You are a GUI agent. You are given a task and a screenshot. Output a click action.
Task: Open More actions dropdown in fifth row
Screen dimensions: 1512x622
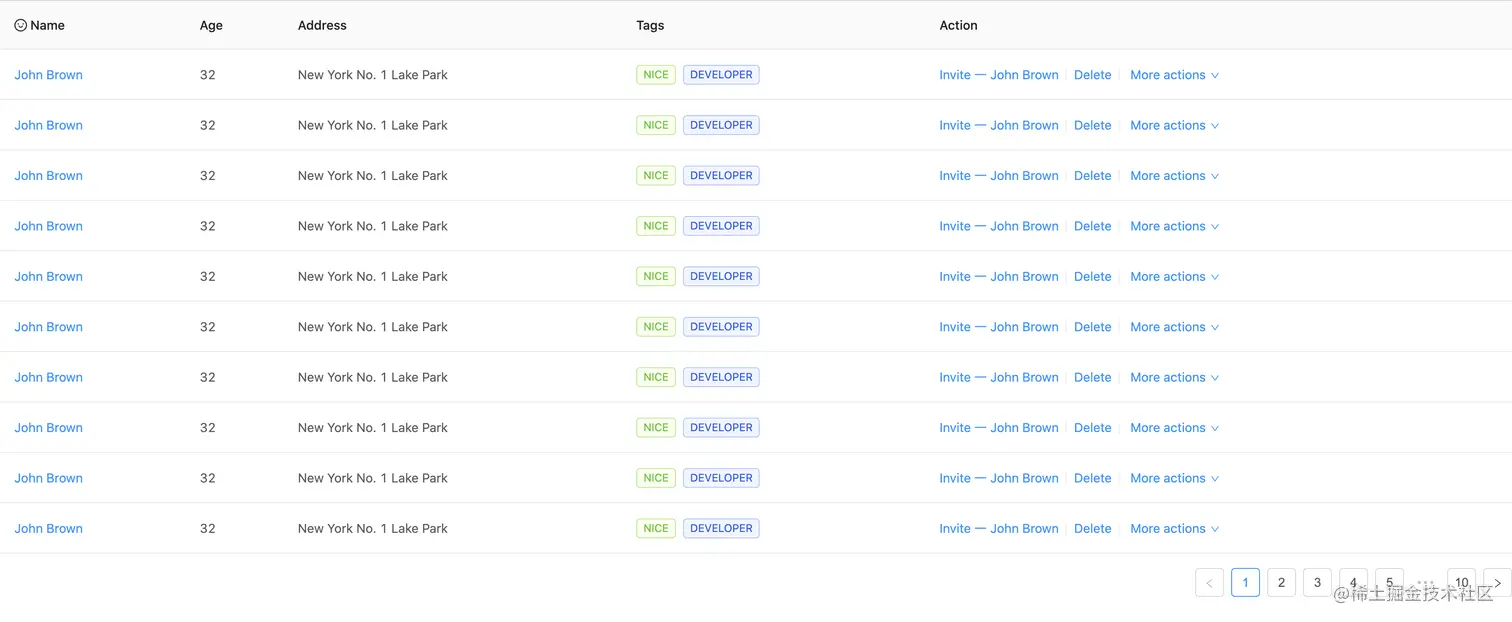[x=1174, y=277]
